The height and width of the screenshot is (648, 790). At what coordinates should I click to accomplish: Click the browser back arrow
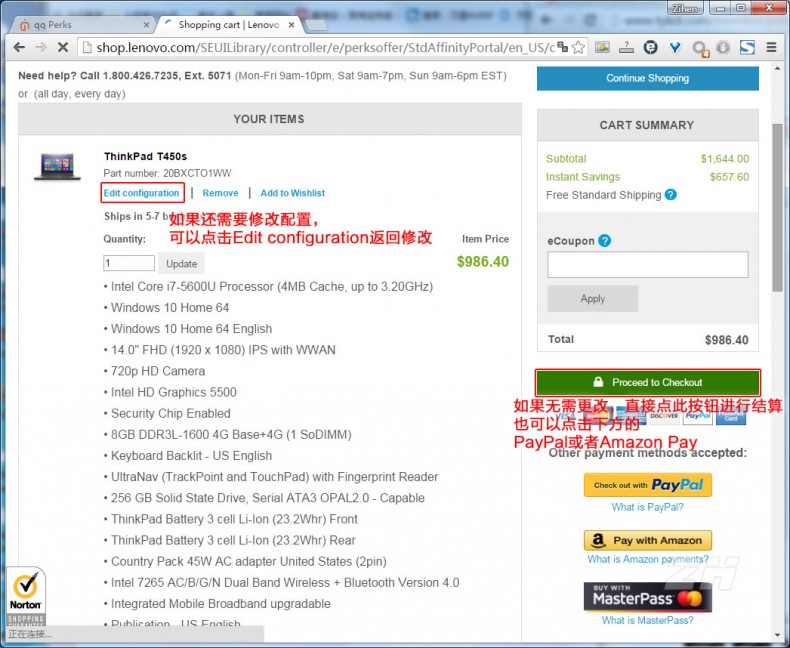click(18, 47)
